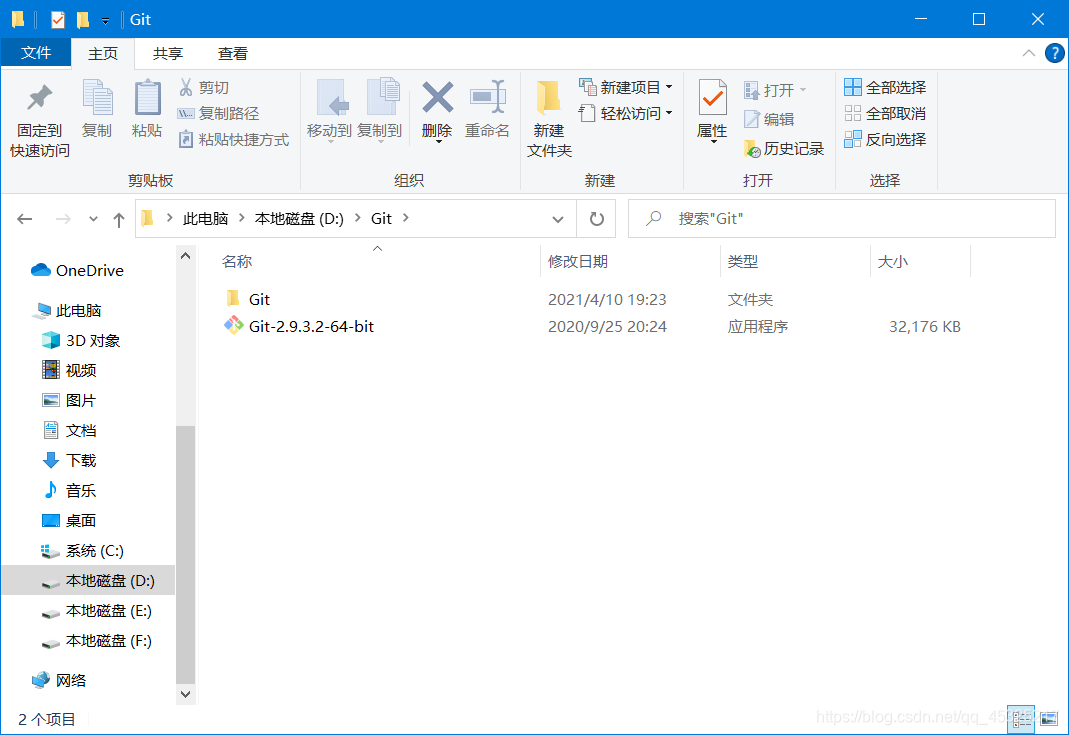
Task: Switch to the Share tab
Action: (x=168, y=54)
